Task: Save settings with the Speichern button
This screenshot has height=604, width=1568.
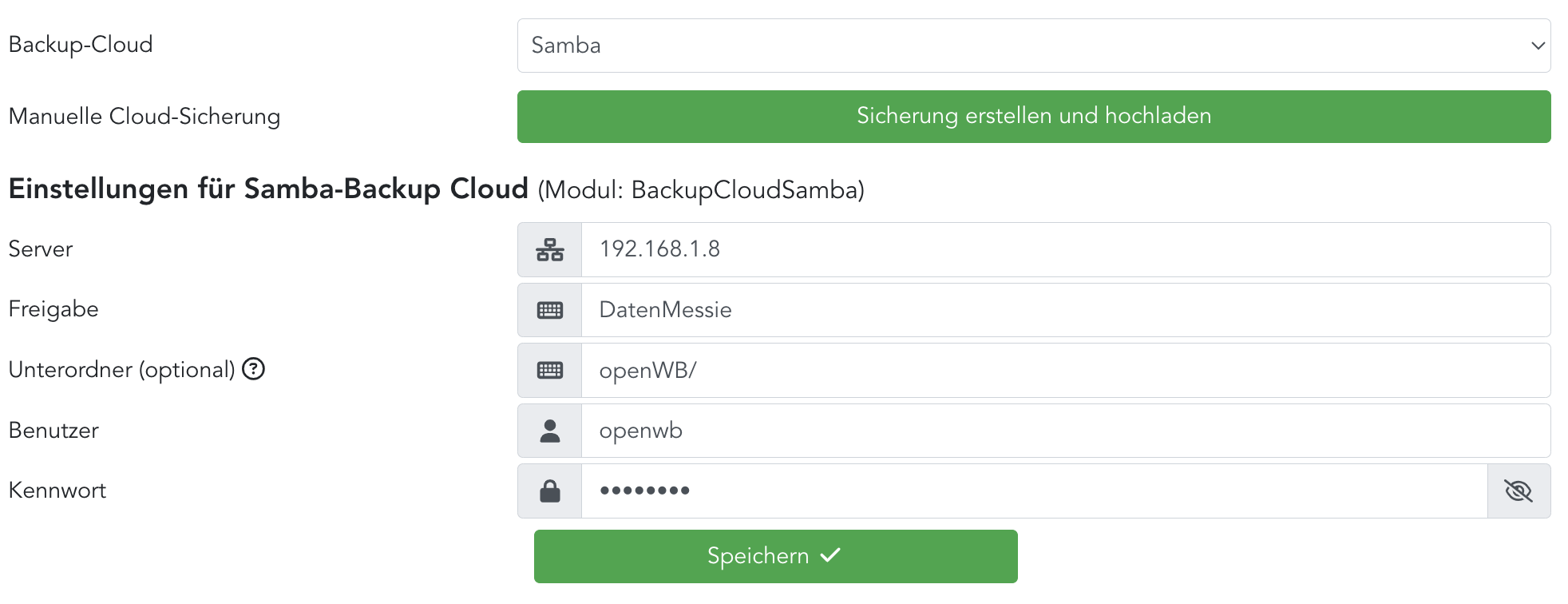Action: pos(775,556)
